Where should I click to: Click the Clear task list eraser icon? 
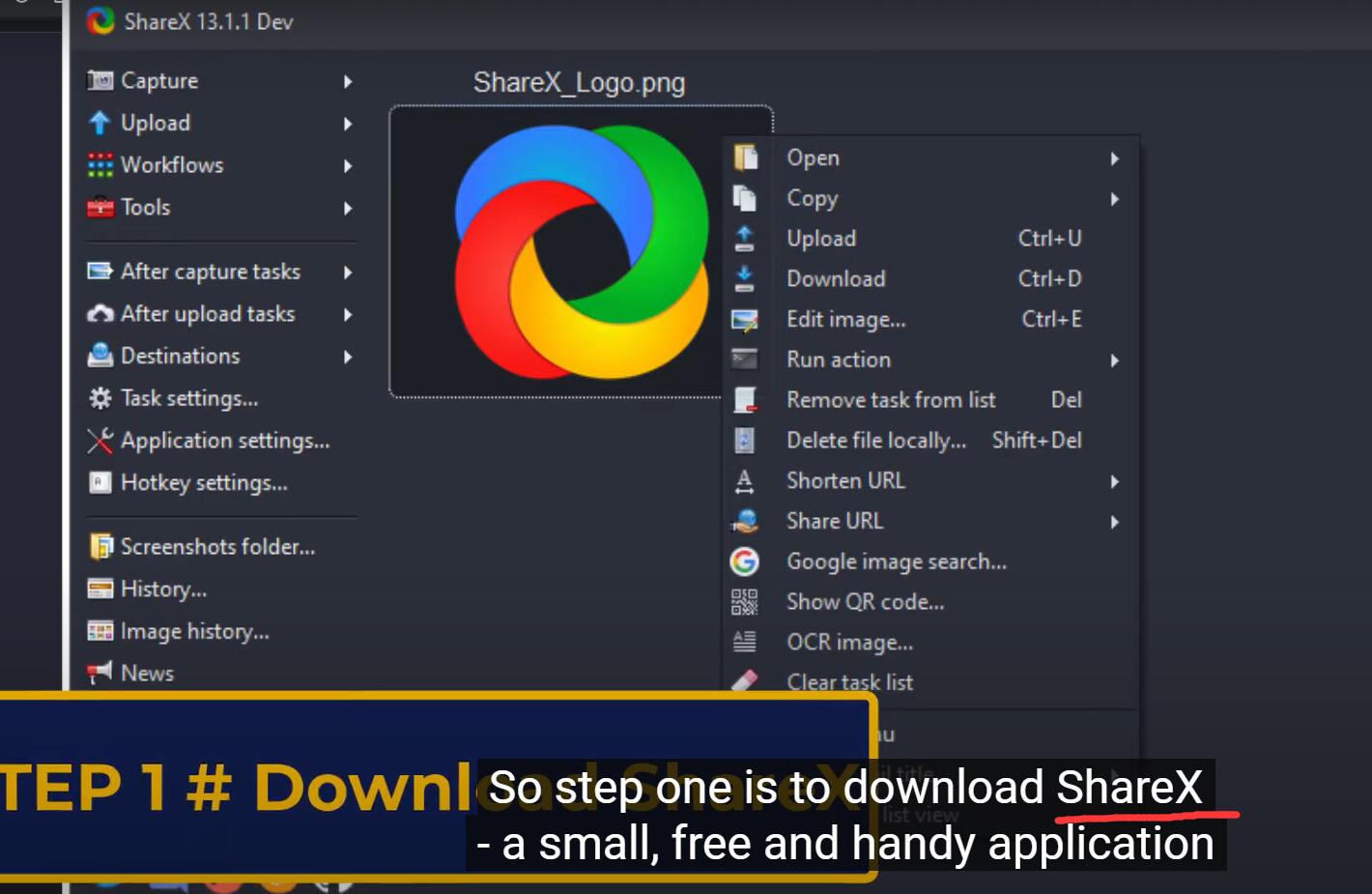tap(744, 681)
